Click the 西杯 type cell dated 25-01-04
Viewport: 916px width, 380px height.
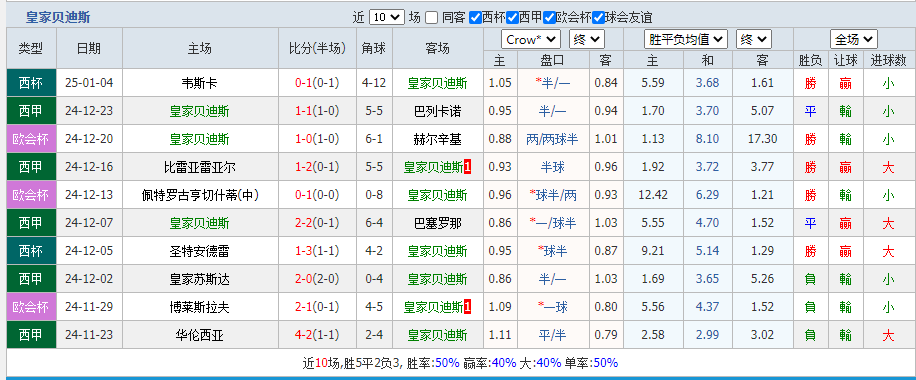tap(31, 83)
